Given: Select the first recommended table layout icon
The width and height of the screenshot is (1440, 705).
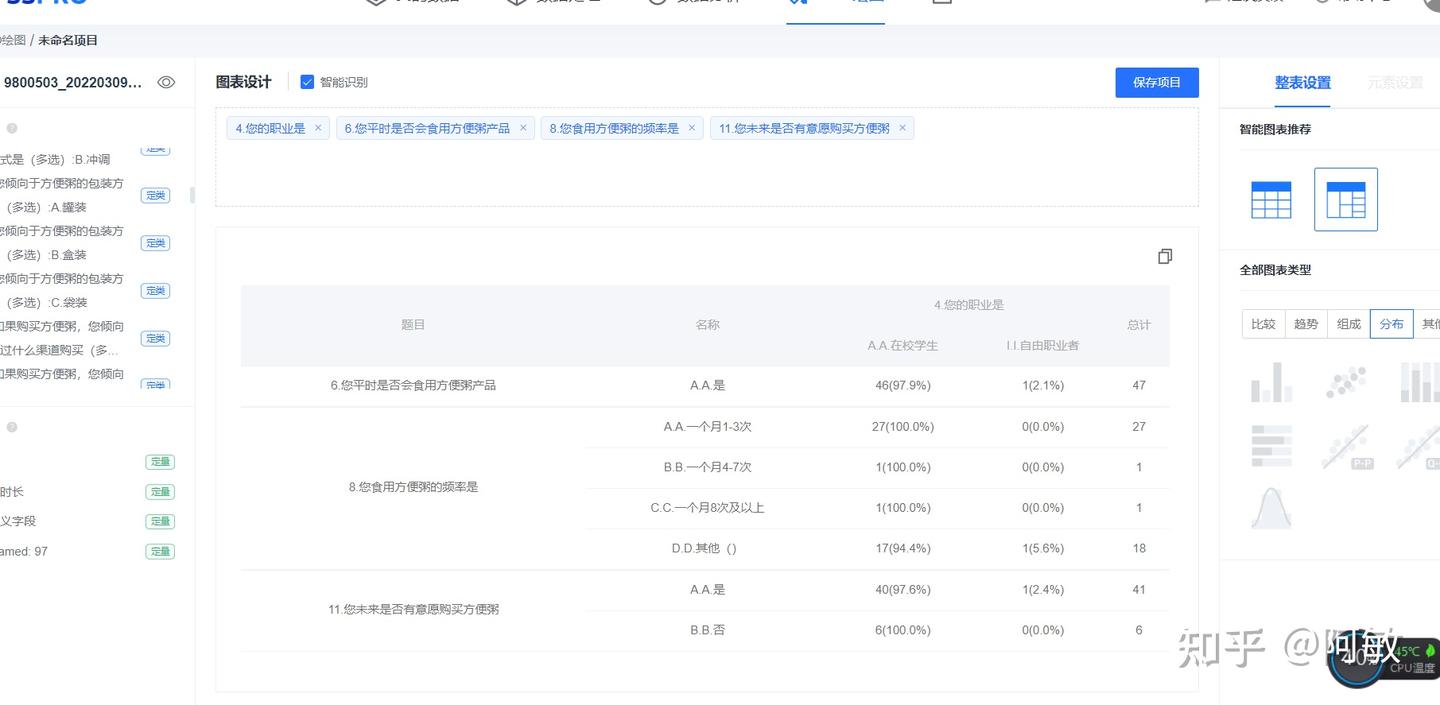Looking at the screenshot, I should [1271, 200].
